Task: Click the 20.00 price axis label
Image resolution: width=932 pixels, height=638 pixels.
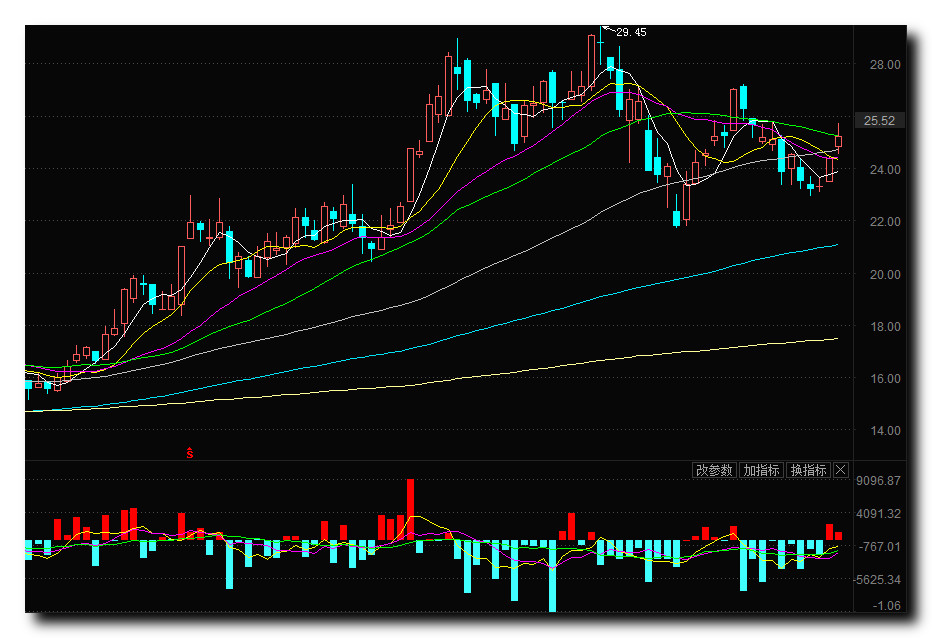Action: [x=885, y=275]
